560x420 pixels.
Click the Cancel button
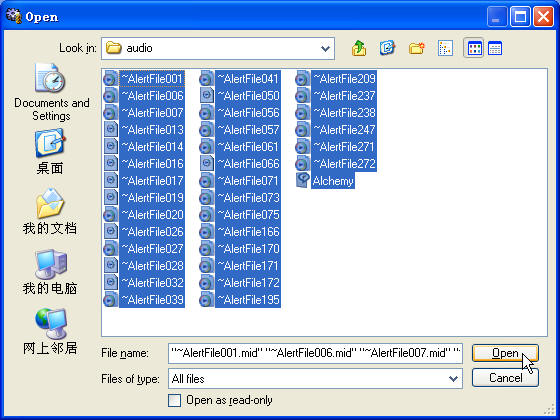tap(505, 378)
